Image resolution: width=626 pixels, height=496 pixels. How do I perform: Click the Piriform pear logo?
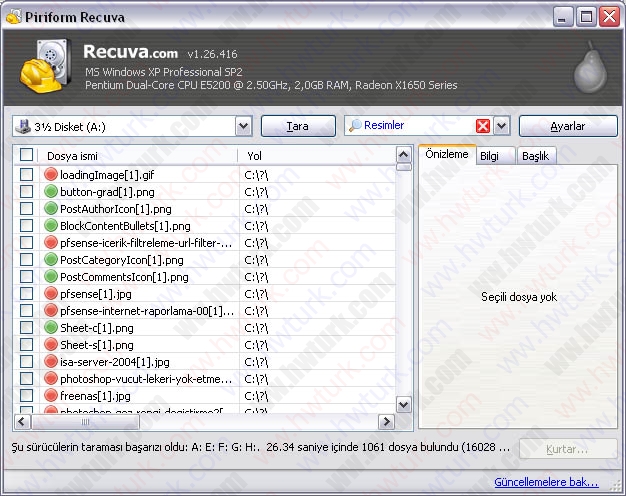[x=590, y=67]
